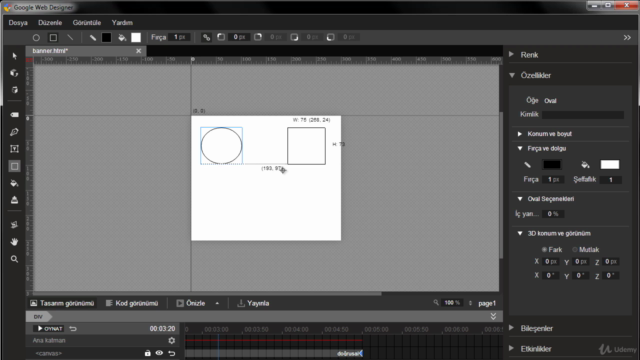Select the Shape tool in sidebar
The width and height of the screenshot is (640, 360).
[x=14, y=166]
